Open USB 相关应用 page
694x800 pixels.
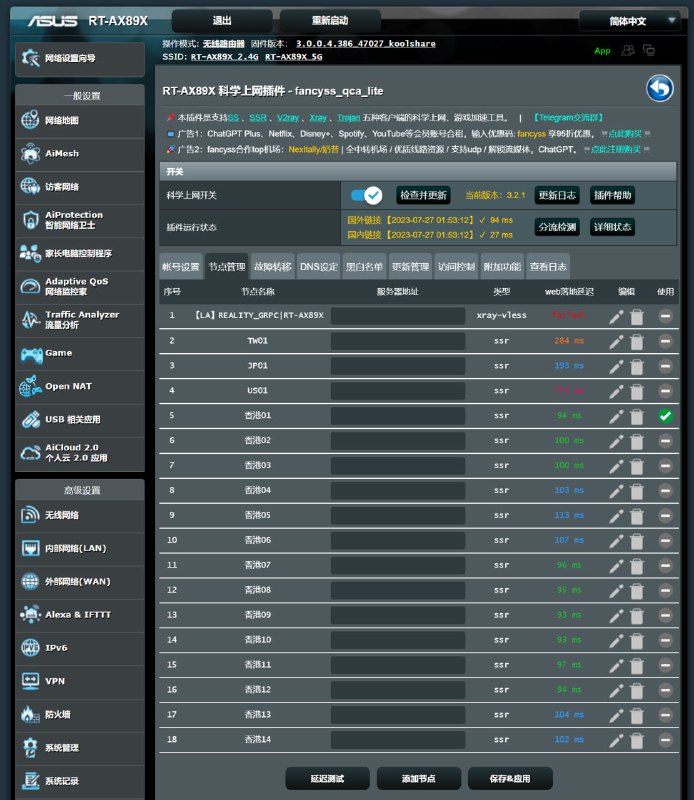[x=80, y=419]
